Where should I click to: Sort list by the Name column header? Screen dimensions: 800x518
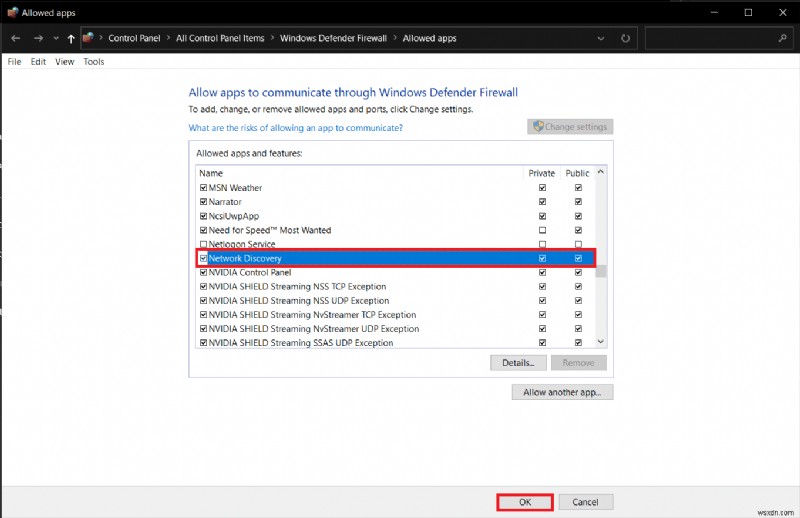[359, 173]
